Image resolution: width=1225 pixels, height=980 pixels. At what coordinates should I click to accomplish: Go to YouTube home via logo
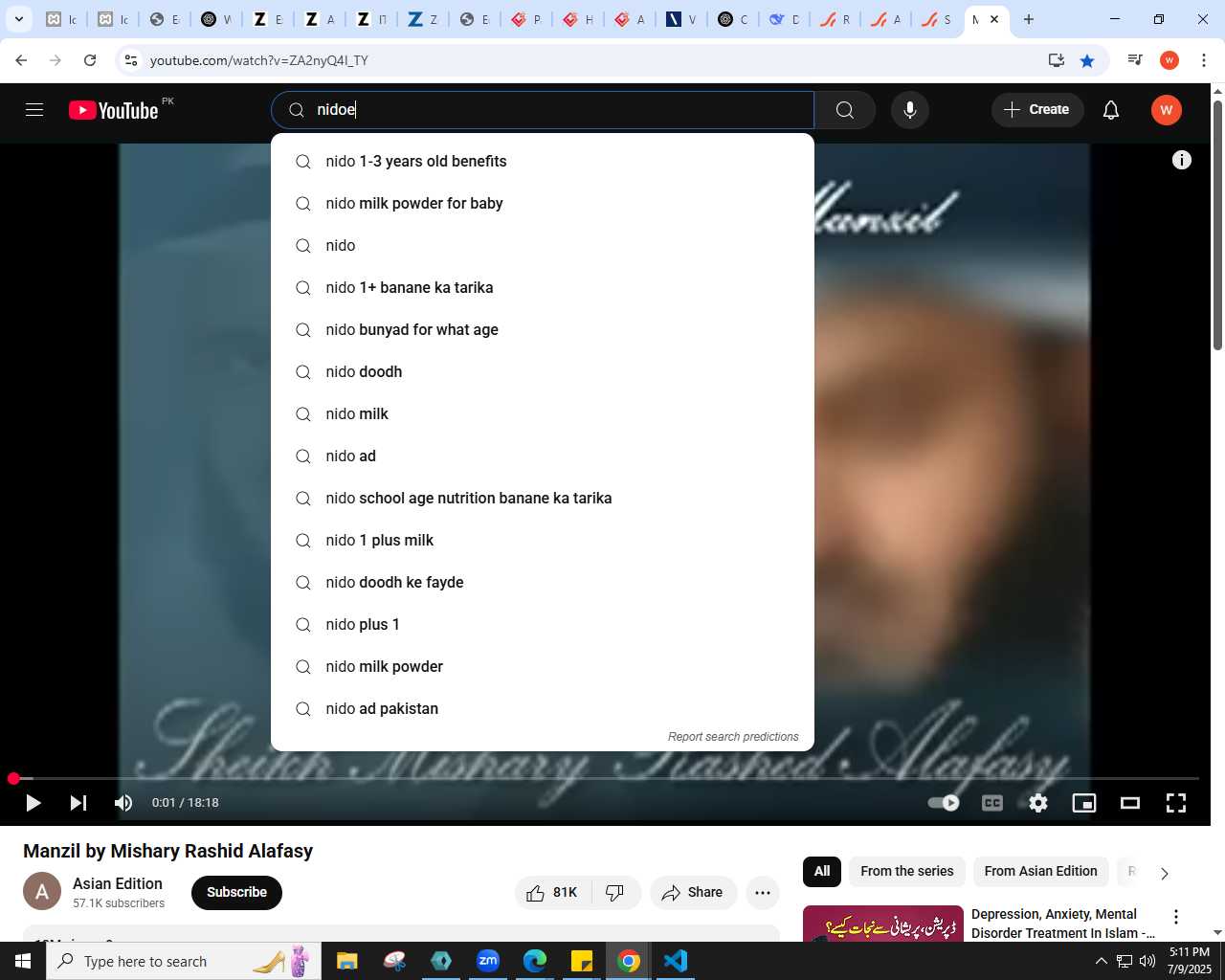coord(113,110)
